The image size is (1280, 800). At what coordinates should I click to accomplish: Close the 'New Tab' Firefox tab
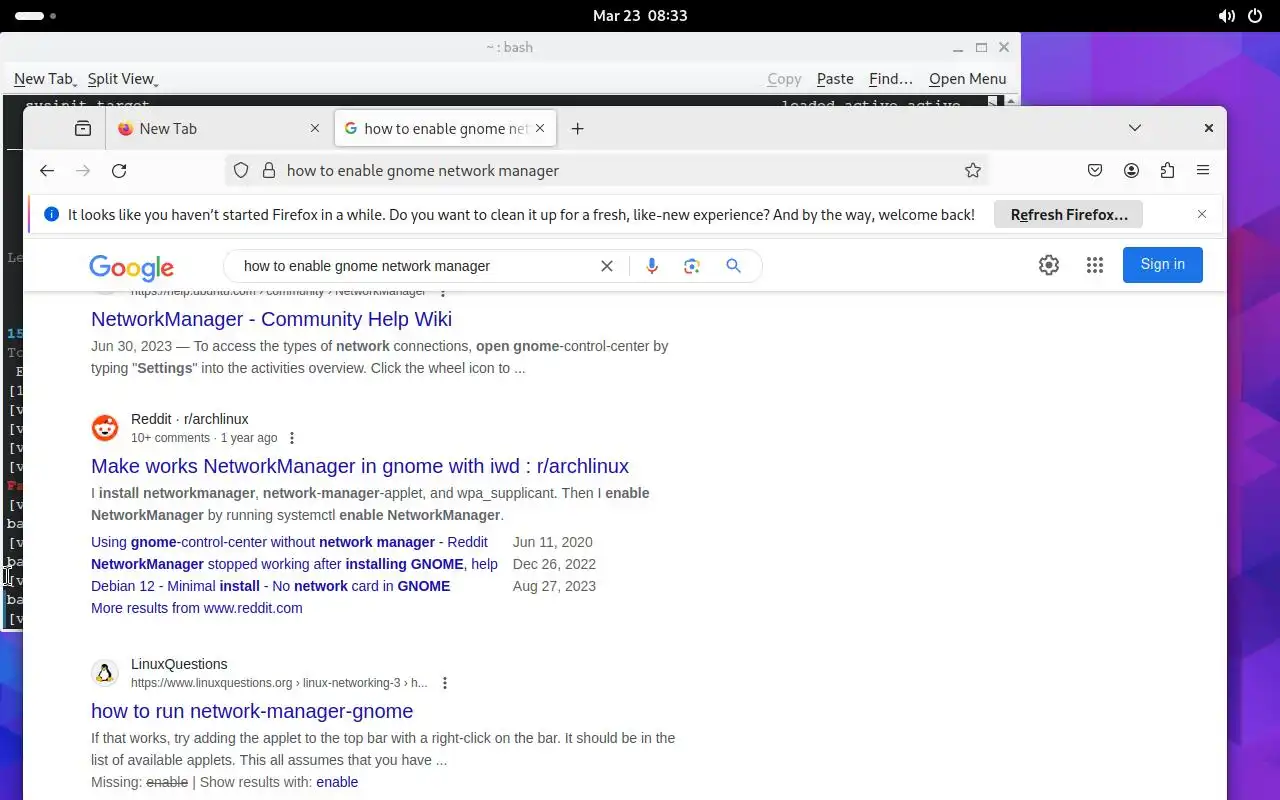point(315,128)
